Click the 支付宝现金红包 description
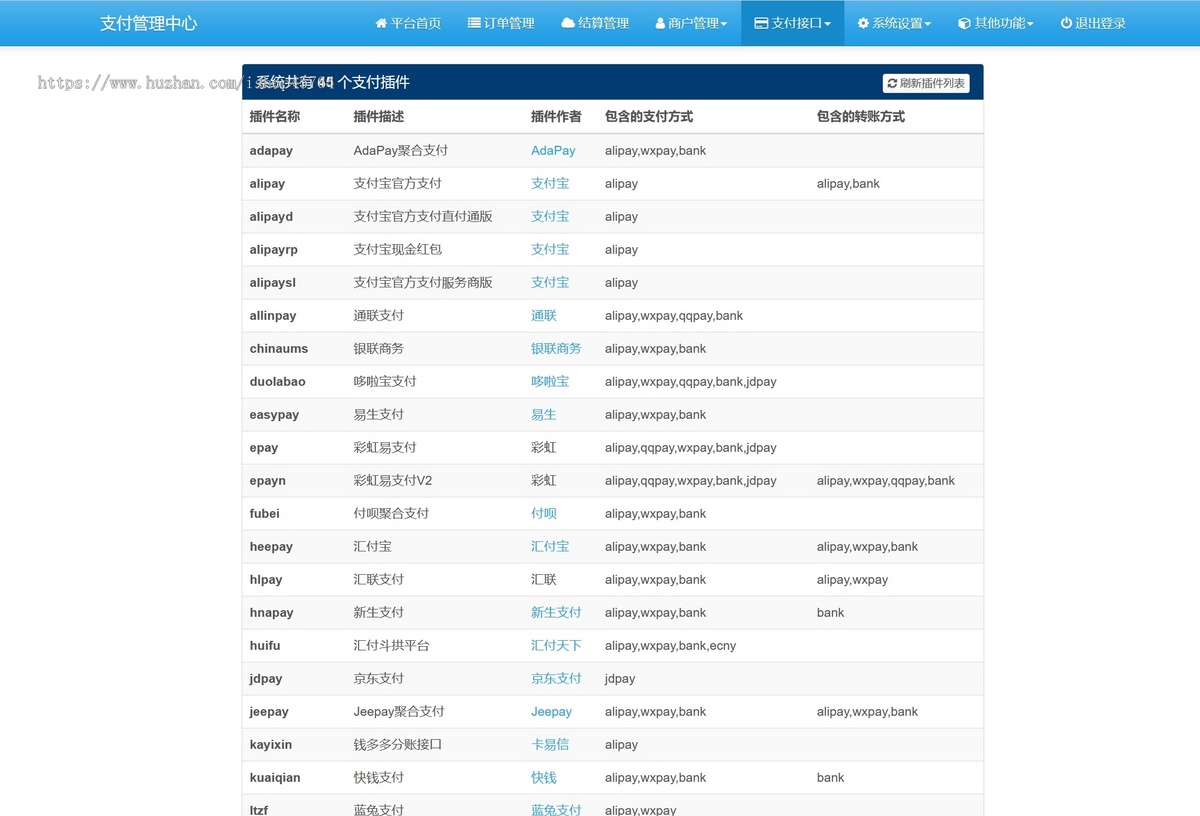The width and height of the screenshot is (1200, 816). click(398, 250)
